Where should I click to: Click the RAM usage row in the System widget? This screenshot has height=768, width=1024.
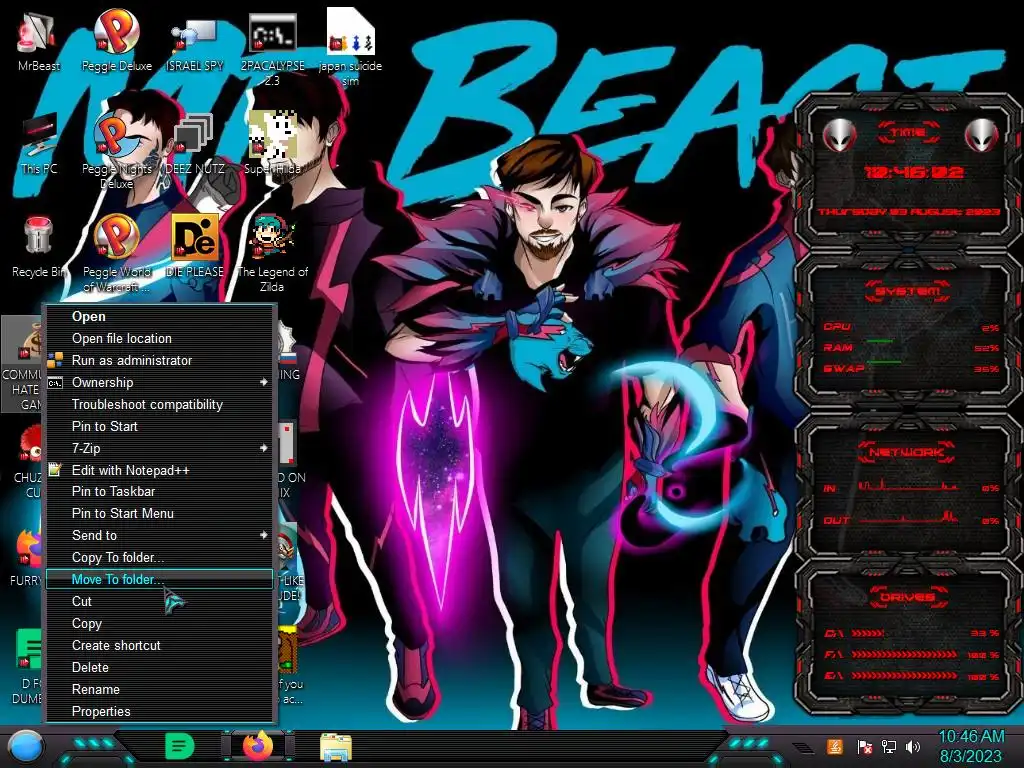click(912, 347)
